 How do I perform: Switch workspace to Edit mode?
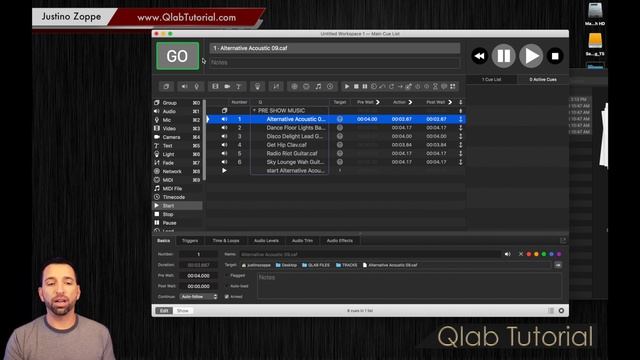(x=164, y=311)
